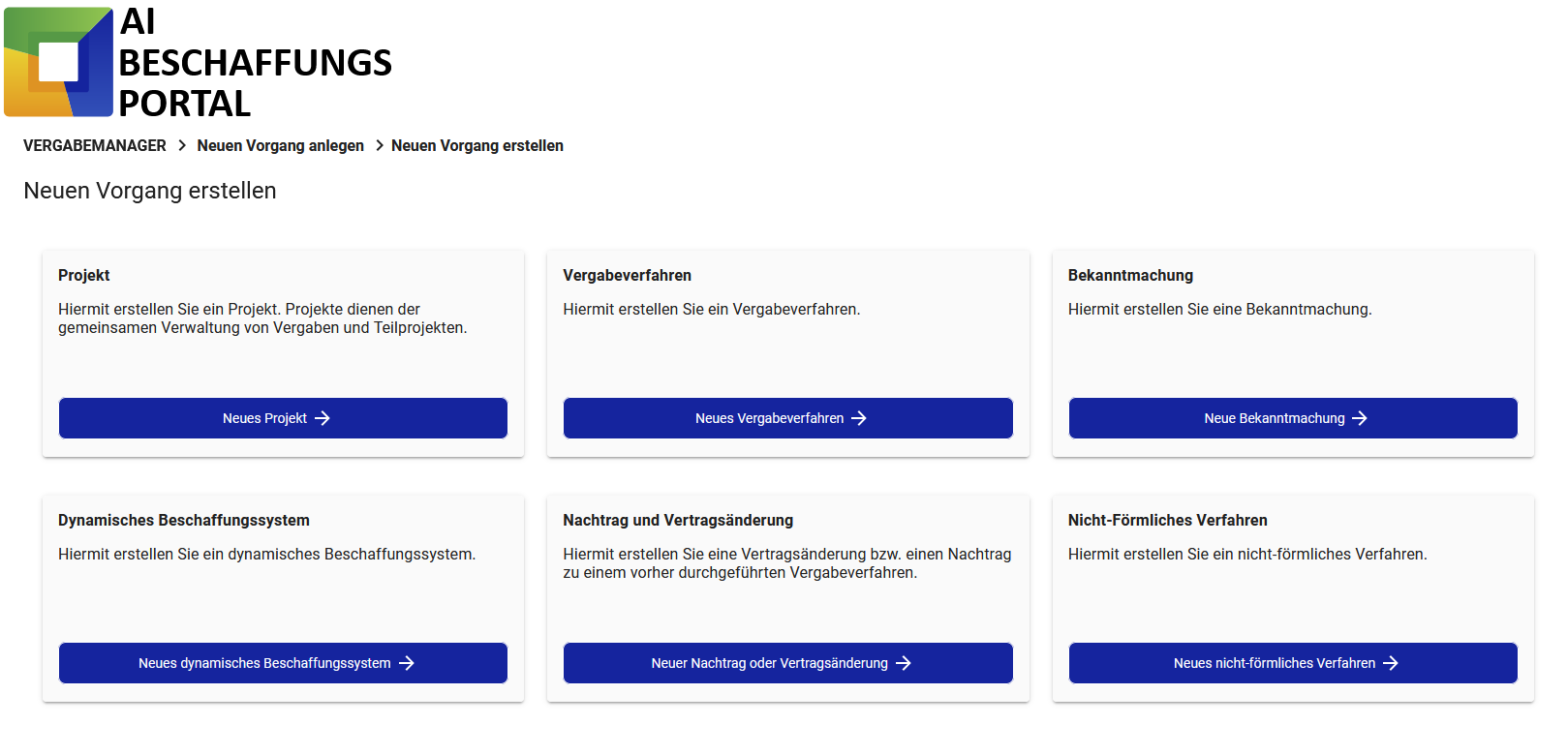Open the Neuen Vorgang anlegen breadcrumb
This screenshot has width=1568, height=755.
pos(281,145)
